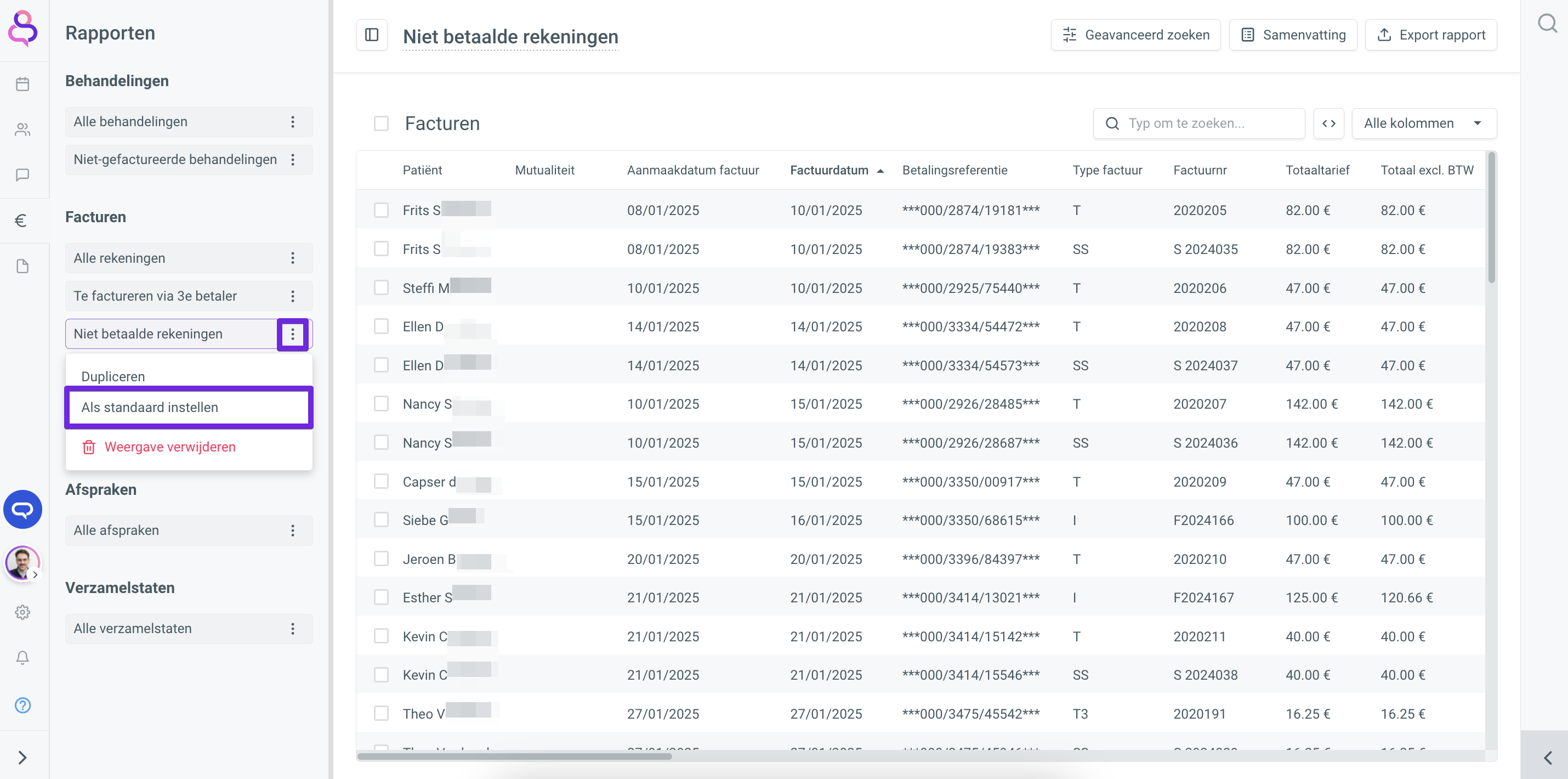The width and height of the screenshot is (1568, 779).
Task: Open the messages icon in the left sidebar
Action: click(x=22, y=175)
